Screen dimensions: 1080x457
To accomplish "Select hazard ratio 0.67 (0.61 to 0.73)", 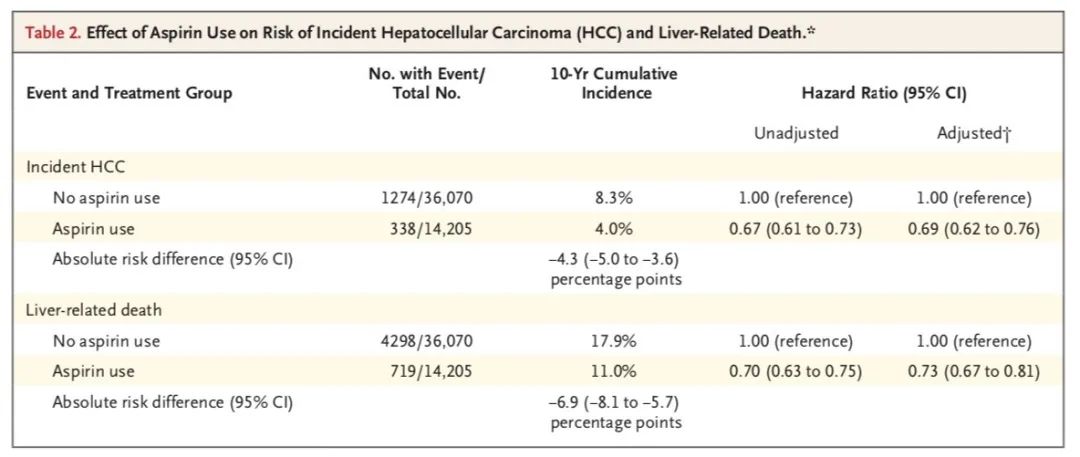I will (x=796, y=229).
